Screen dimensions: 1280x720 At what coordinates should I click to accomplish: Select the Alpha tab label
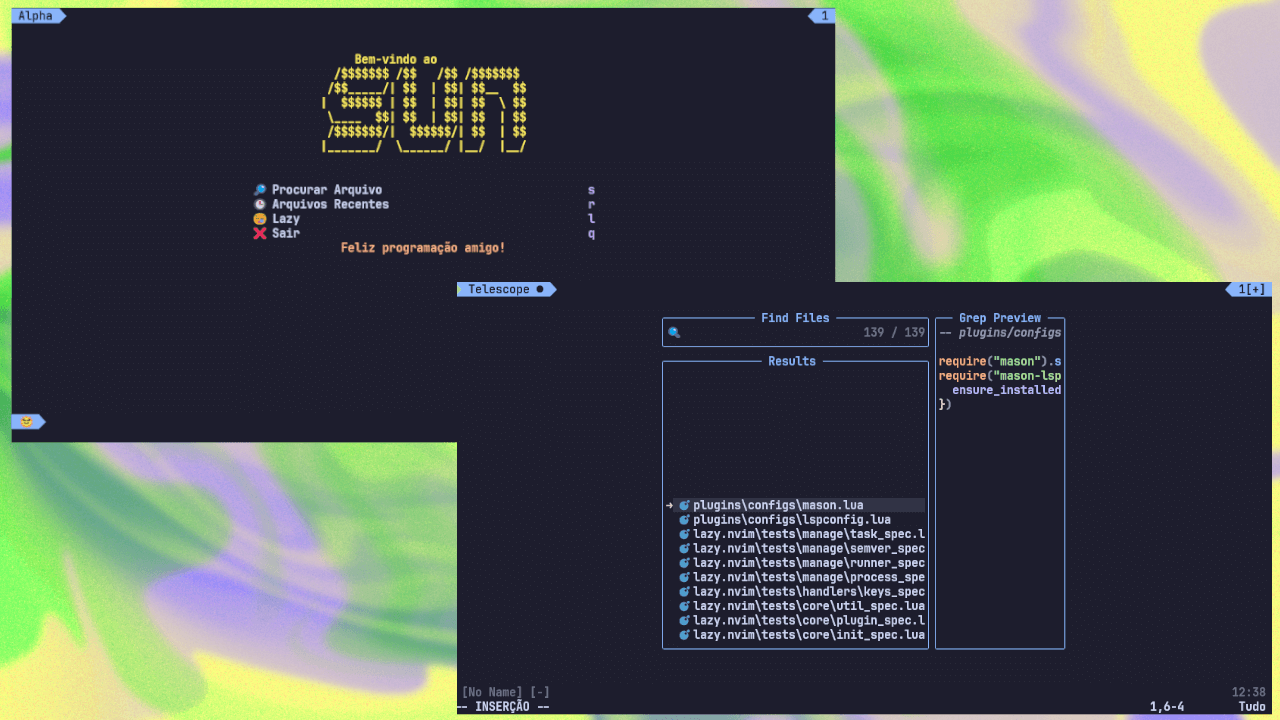coord(35,16)
